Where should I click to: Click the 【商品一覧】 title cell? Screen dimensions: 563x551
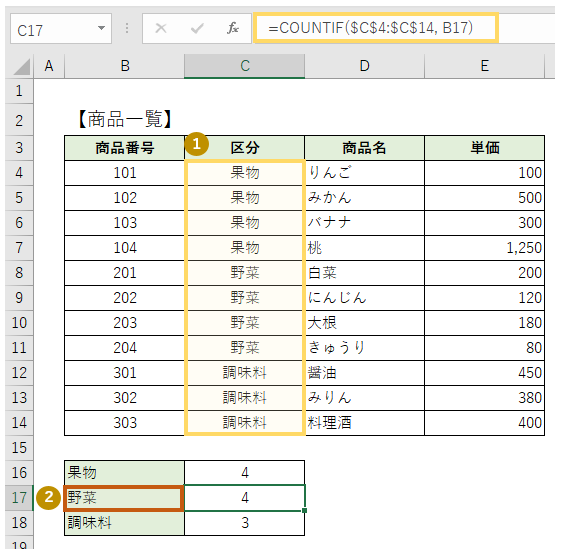(x=125, y=119)
